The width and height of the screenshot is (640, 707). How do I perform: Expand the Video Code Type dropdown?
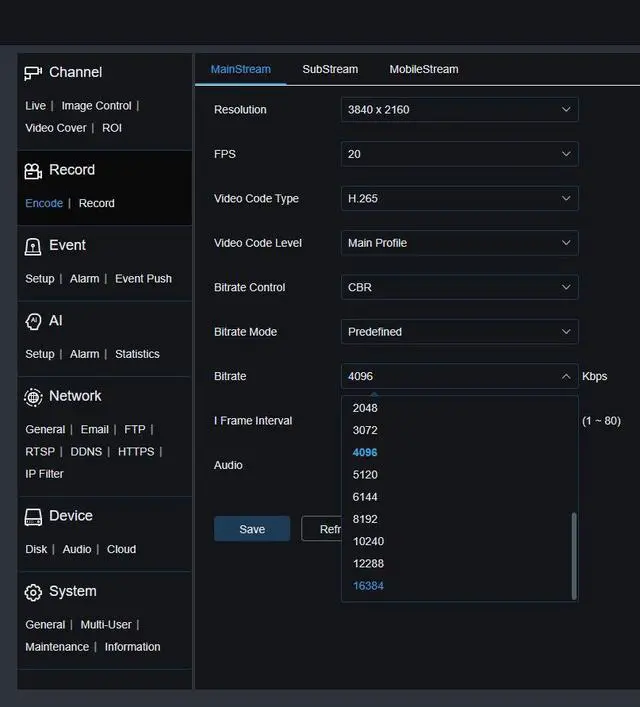pos(460,198)
